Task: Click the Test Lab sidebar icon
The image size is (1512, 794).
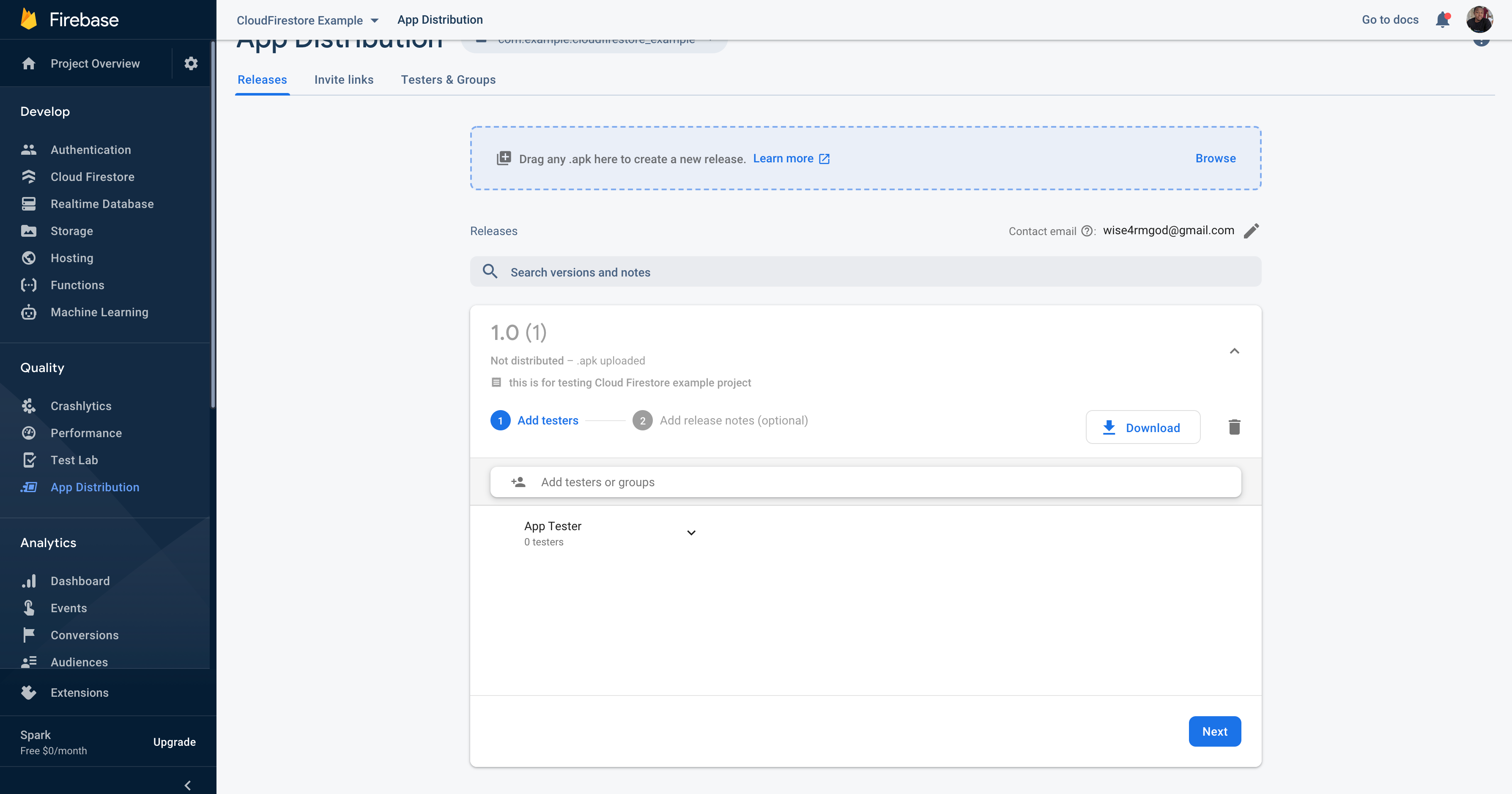Action: coord(29,460)
